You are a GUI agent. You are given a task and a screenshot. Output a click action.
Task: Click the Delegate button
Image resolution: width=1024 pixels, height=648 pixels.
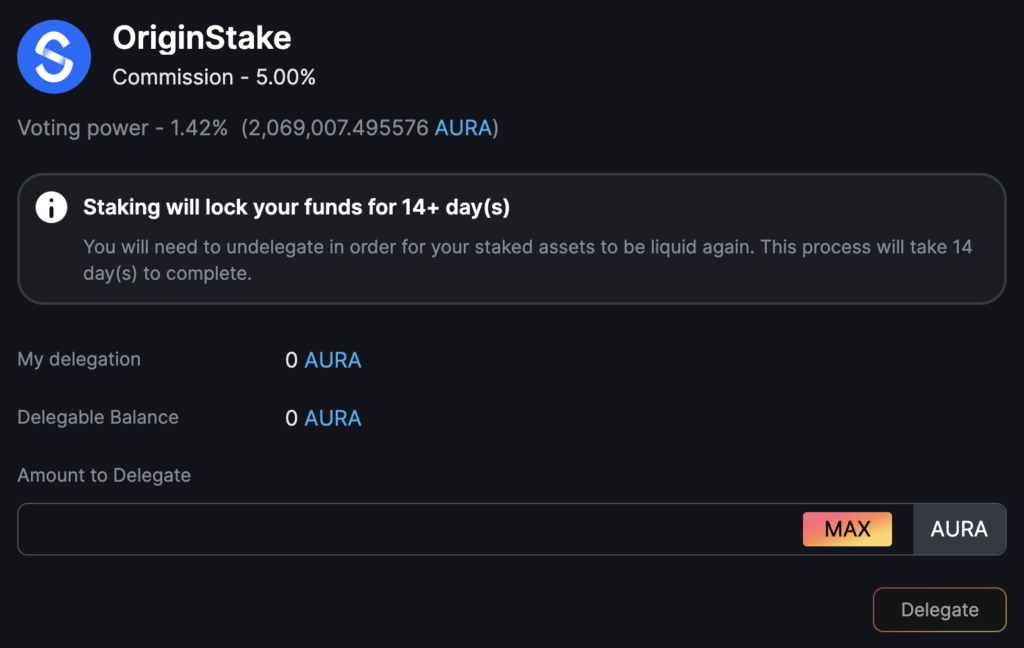pos(939,609)
